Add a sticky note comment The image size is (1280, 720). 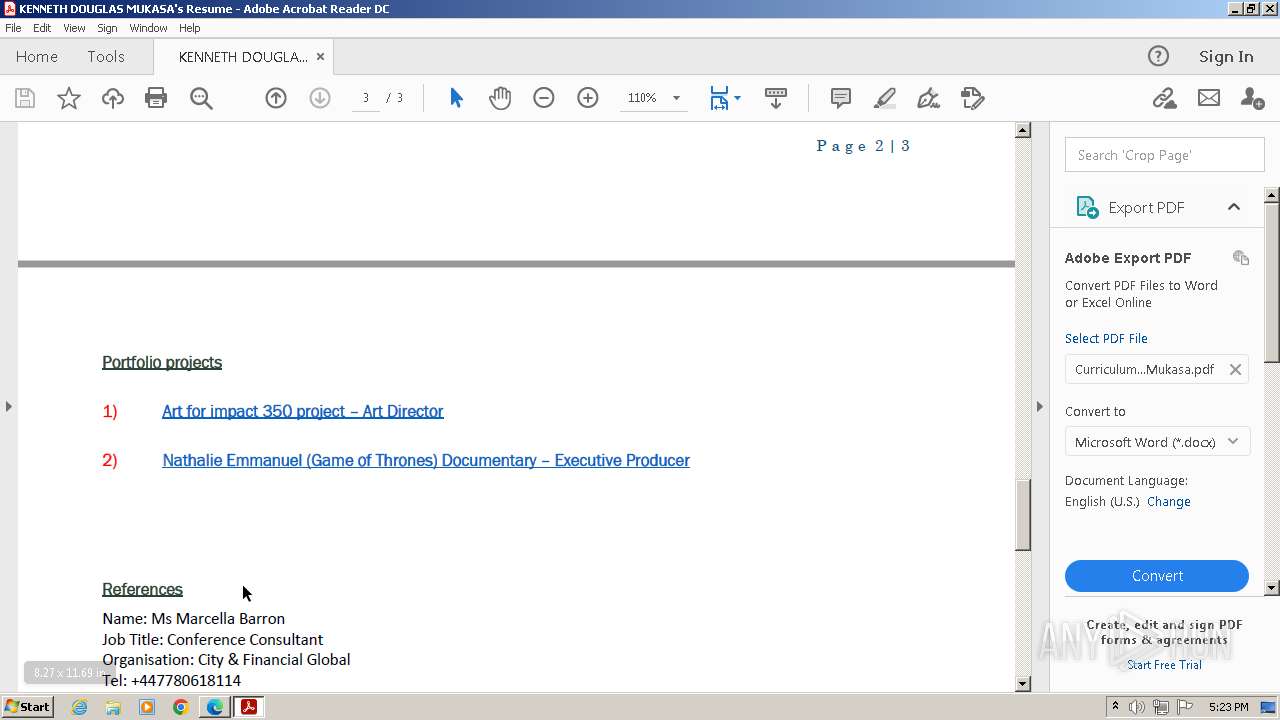(841, 98)
